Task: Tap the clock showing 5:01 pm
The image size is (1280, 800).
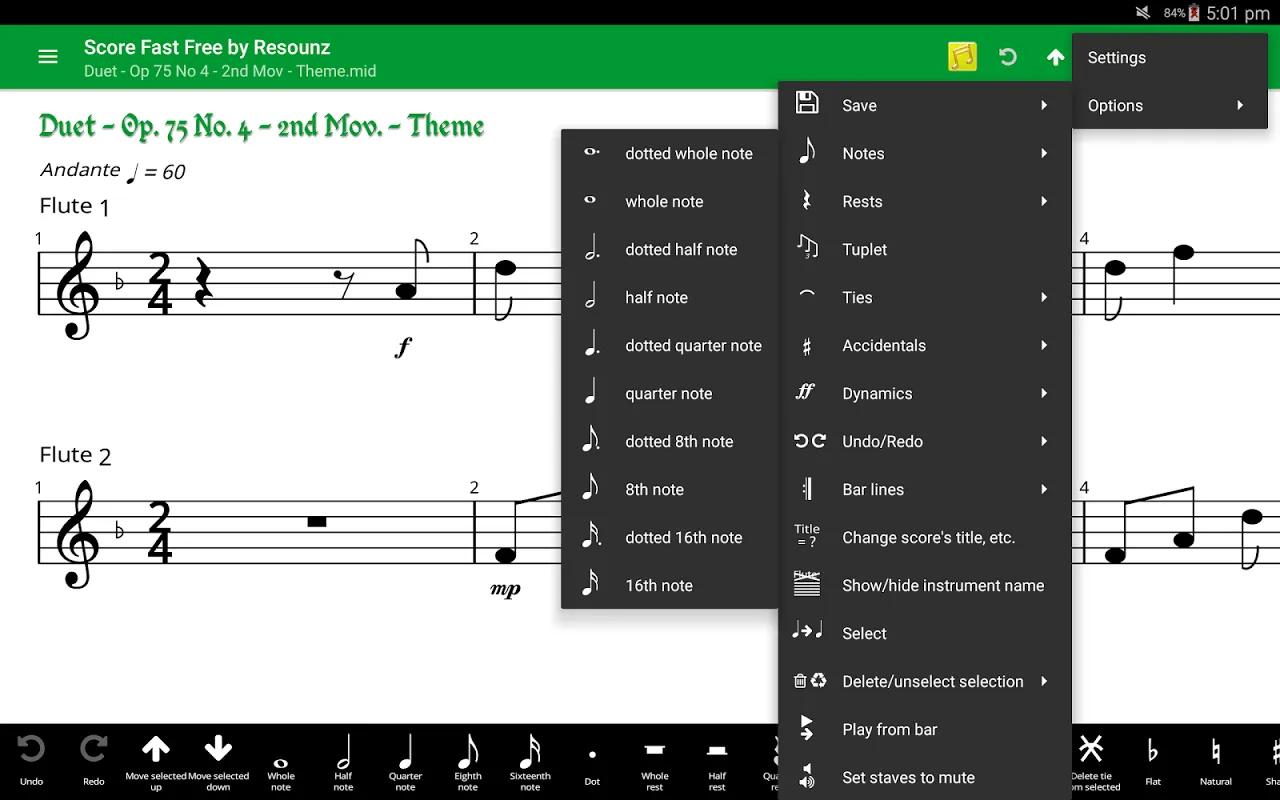Action: (1238, 13)
